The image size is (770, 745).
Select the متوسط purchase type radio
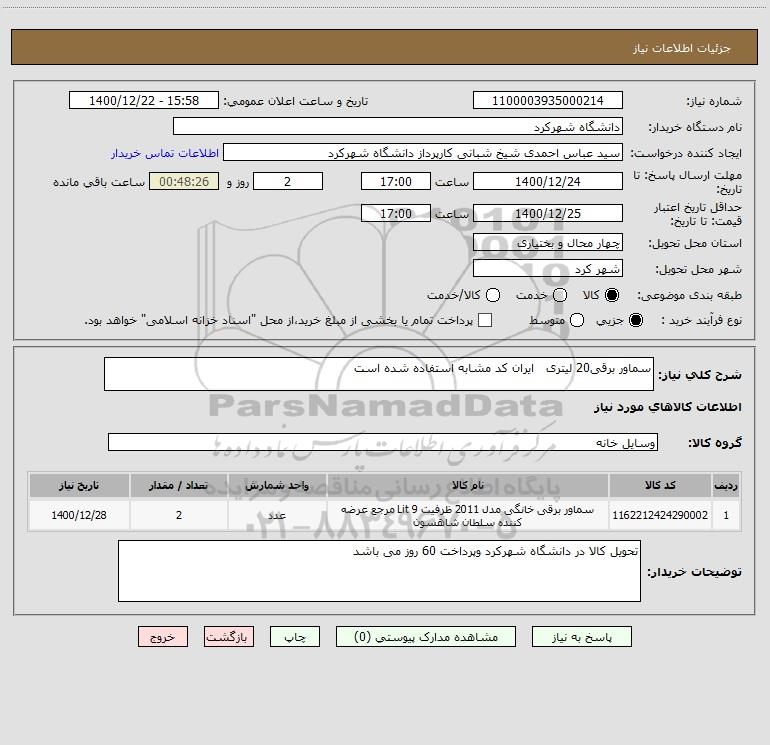point(577,320)
